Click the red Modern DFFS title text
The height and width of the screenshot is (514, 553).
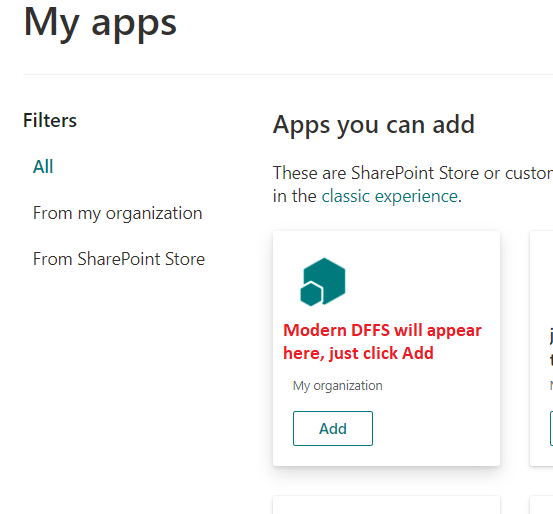(x=382, y=341)
